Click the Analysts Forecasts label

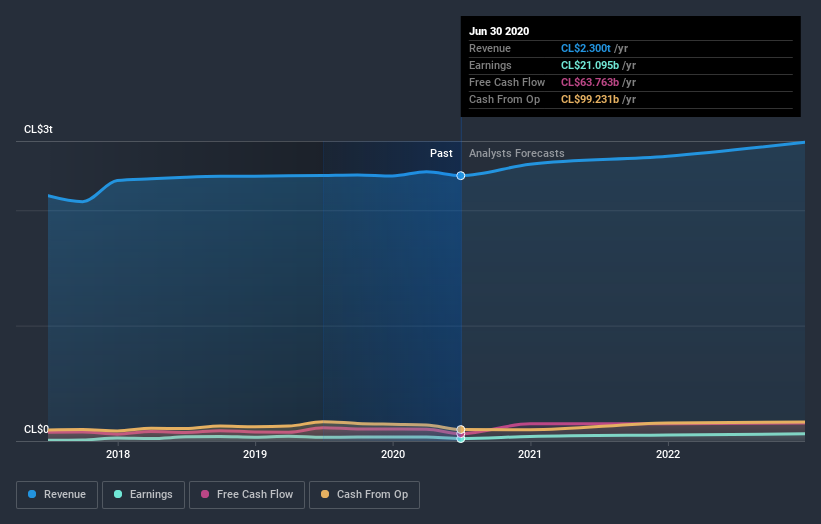[517, 153]
